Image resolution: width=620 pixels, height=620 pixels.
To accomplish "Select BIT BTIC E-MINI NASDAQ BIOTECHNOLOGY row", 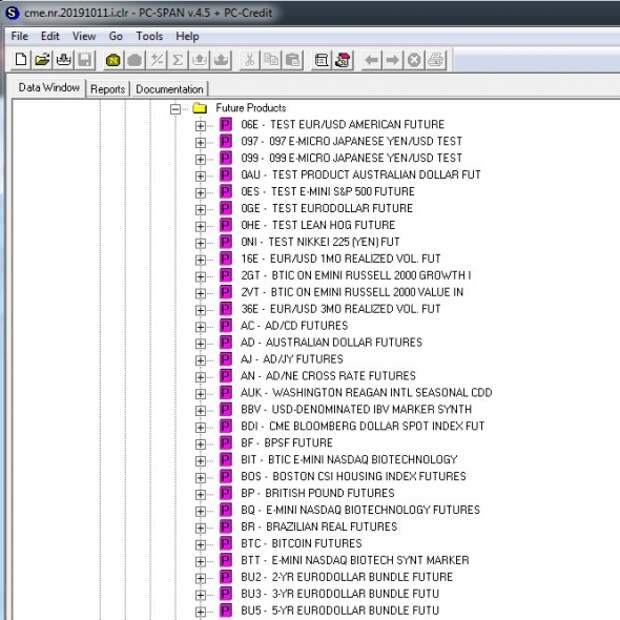I will pyautogui.click(x=349, y=459).
